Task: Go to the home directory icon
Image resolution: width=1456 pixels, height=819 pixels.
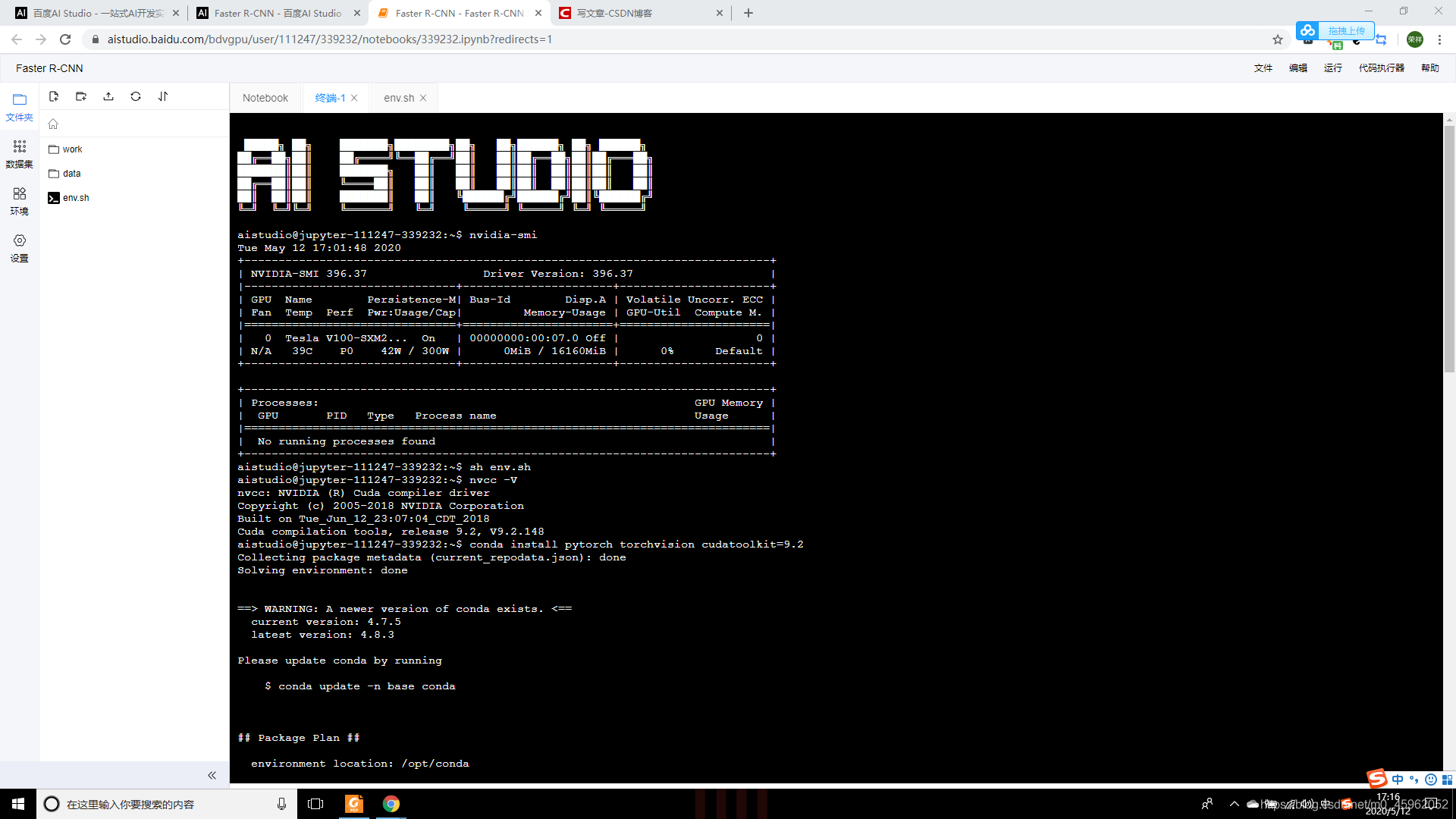Action: click(53, 124)
